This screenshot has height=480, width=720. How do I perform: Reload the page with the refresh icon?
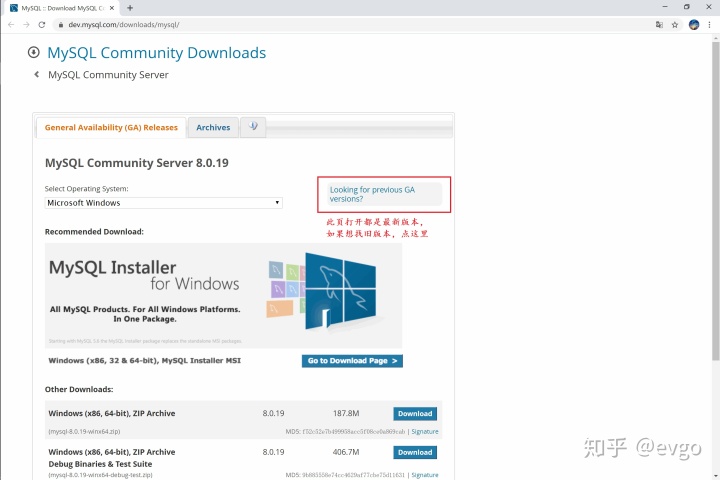(x=42, y=25)
